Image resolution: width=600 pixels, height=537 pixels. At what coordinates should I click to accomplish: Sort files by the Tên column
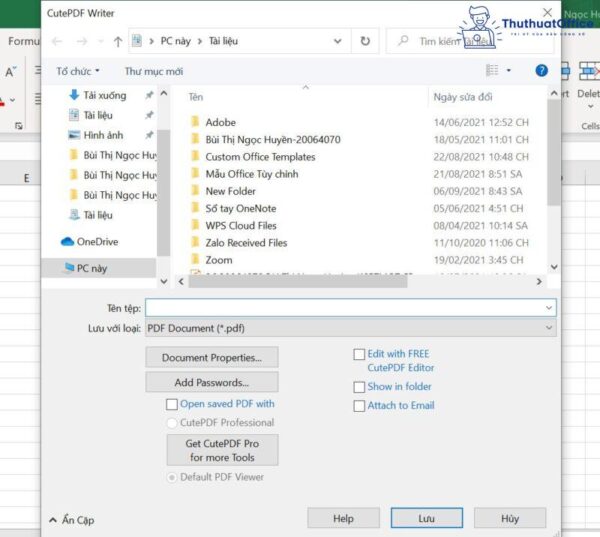pyautogui.click(x=196, y=97)
